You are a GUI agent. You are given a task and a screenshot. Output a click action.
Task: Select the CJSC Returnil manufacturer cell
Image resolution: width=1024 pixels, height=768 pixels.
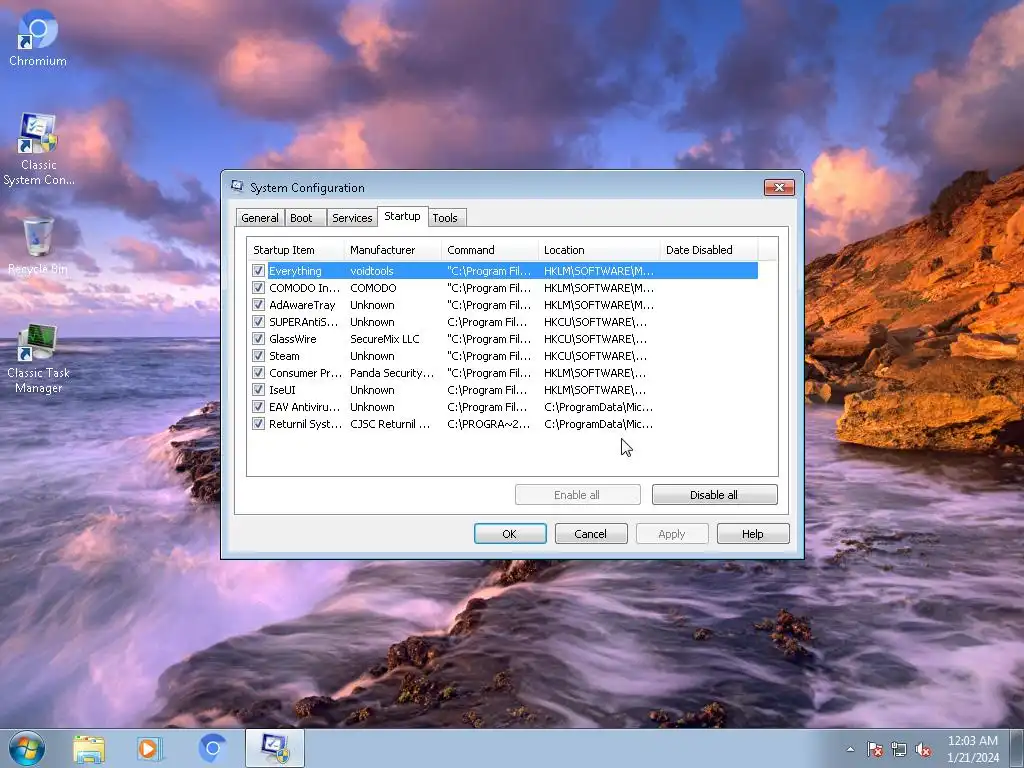tap(390, 423)
